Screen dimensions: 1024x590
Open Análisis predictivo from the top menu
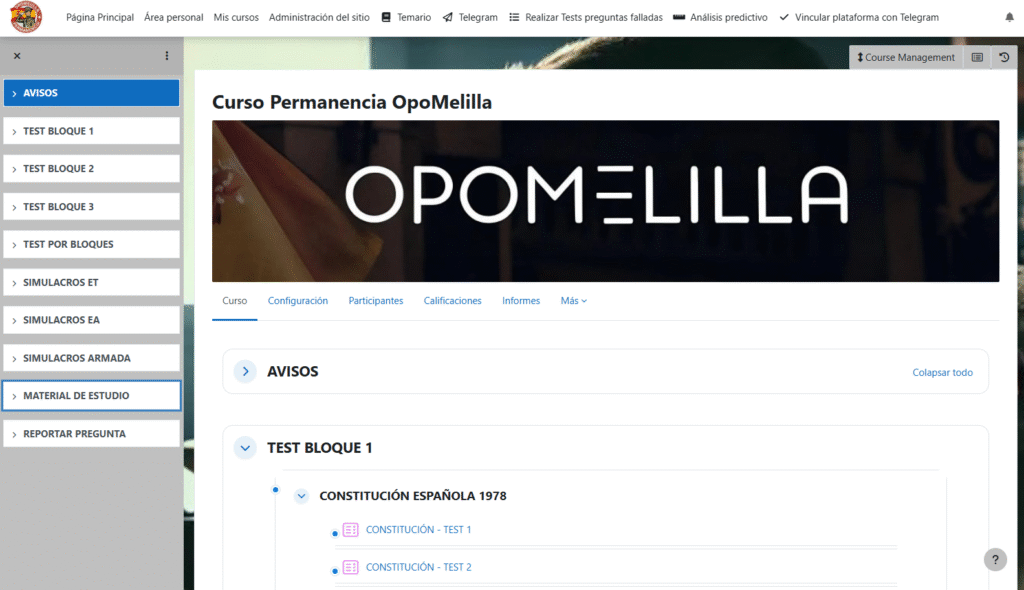click(x=721, y=18)
